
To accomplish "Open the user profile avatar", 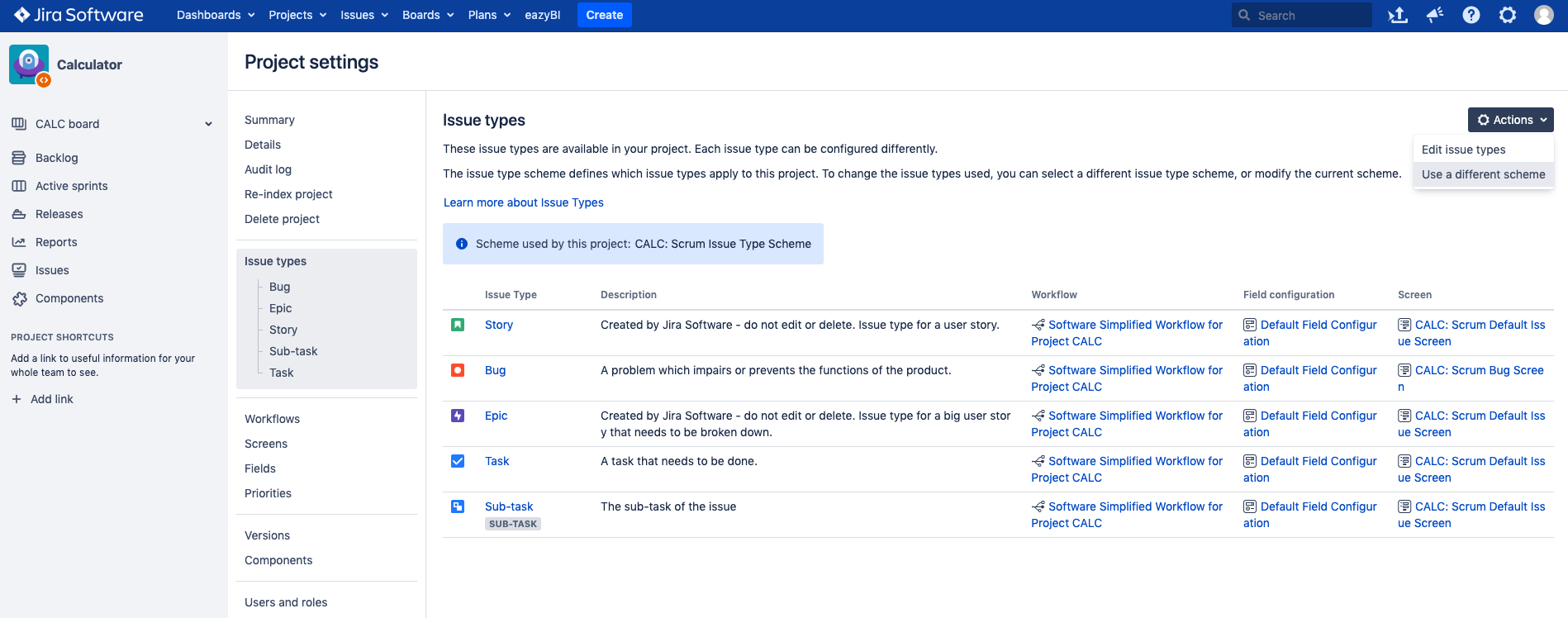I will coord(1544,15).
